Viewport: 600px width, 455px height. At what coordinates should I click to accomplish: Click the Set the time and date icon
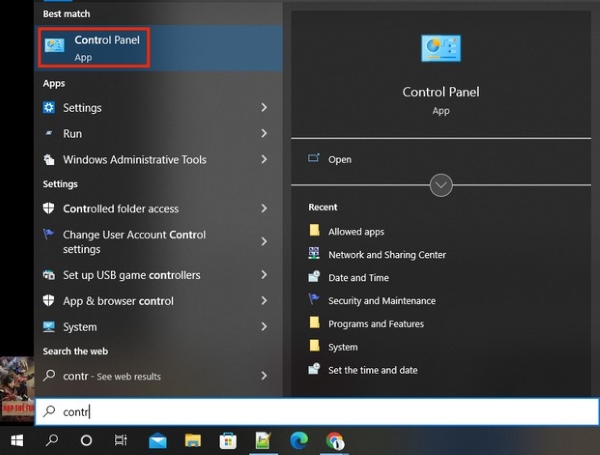tap(314, 369)
